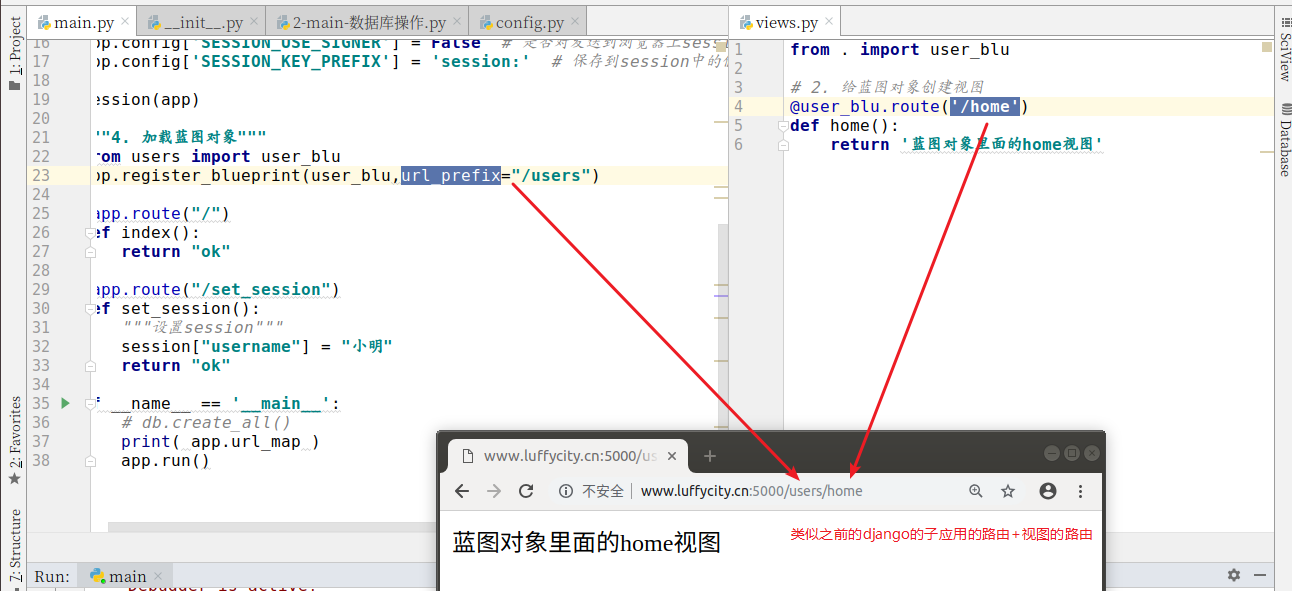Click python icon on Run main tab
Viewport: 1292px width, 591px height.
pyautogui.click(x=98, y=576)
